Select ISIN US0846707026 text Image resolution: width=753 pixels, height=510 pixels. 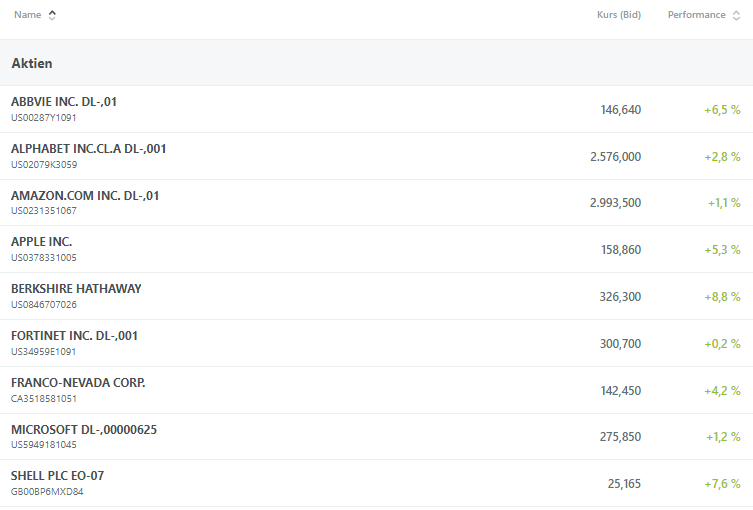[44, 305]
